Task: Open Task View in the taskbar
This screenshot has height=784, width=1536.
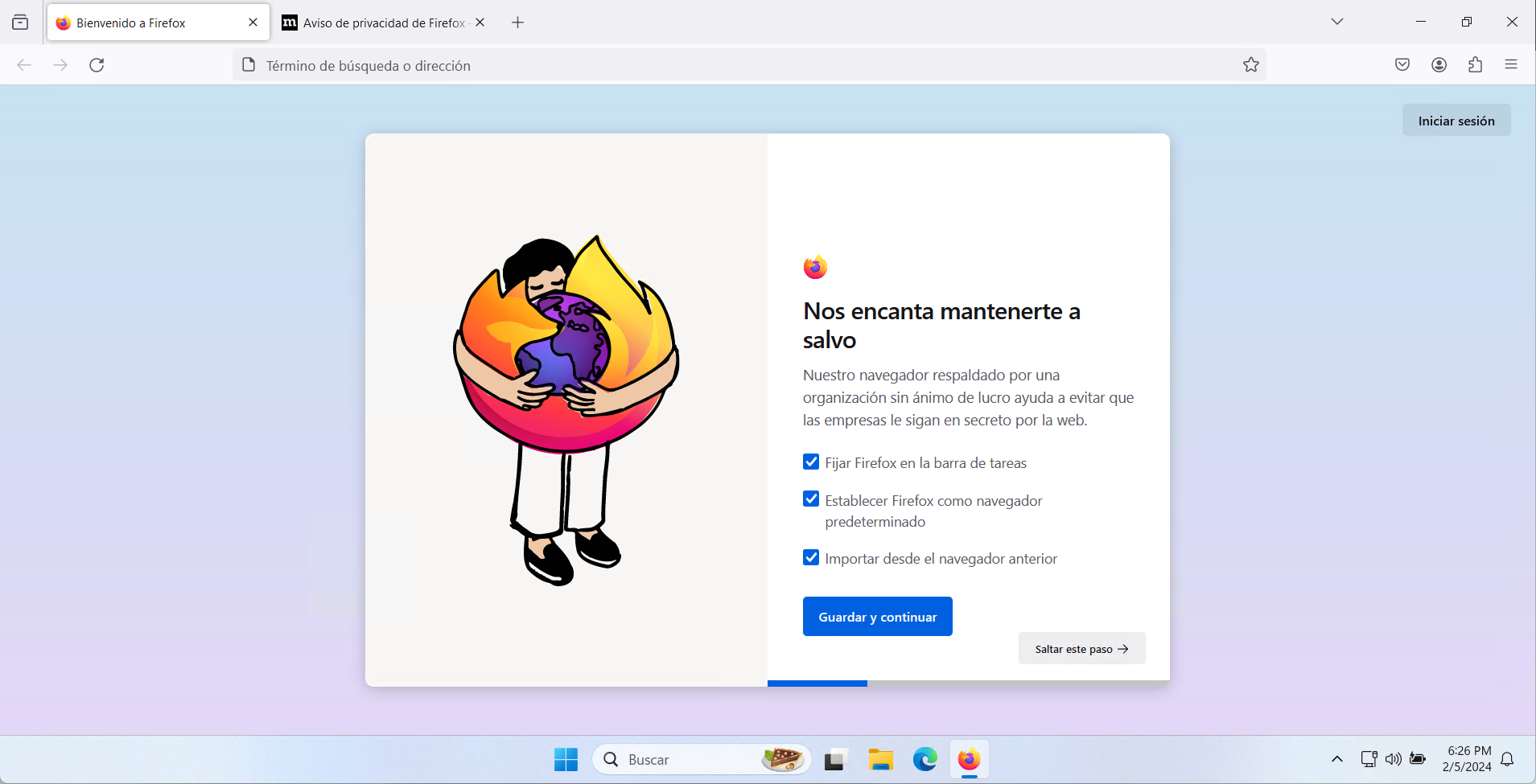Action: (x=836, y=759)
